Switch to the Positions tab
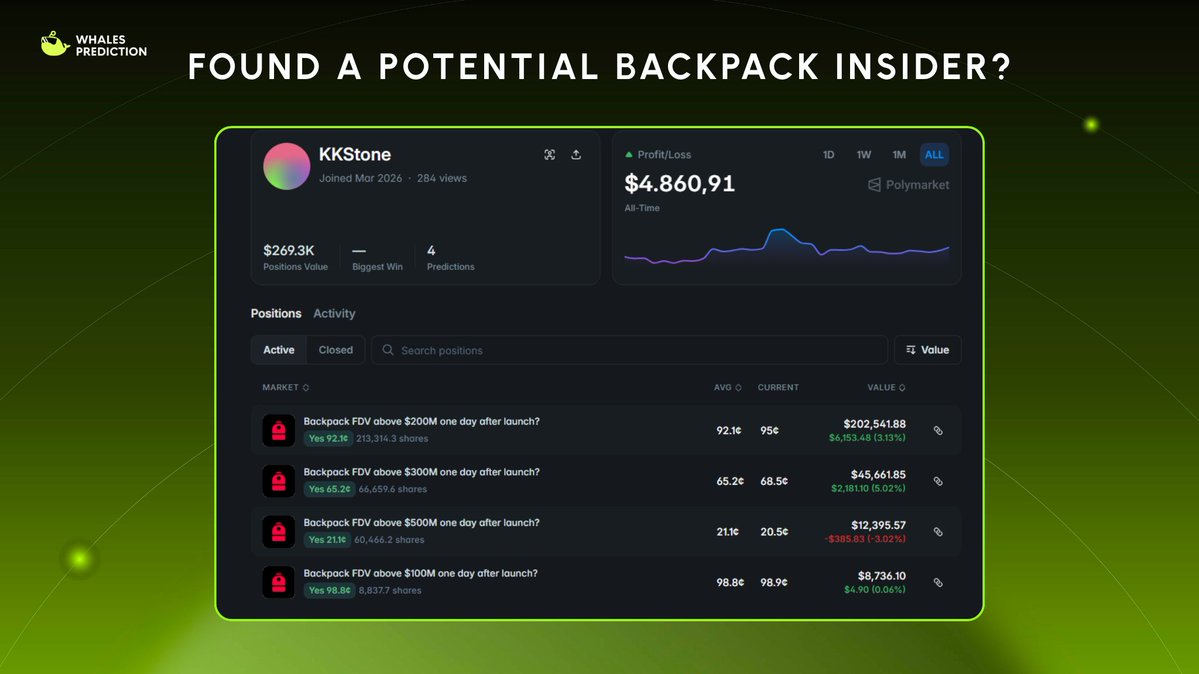The image size is (1199, 674). click(276, 313)
